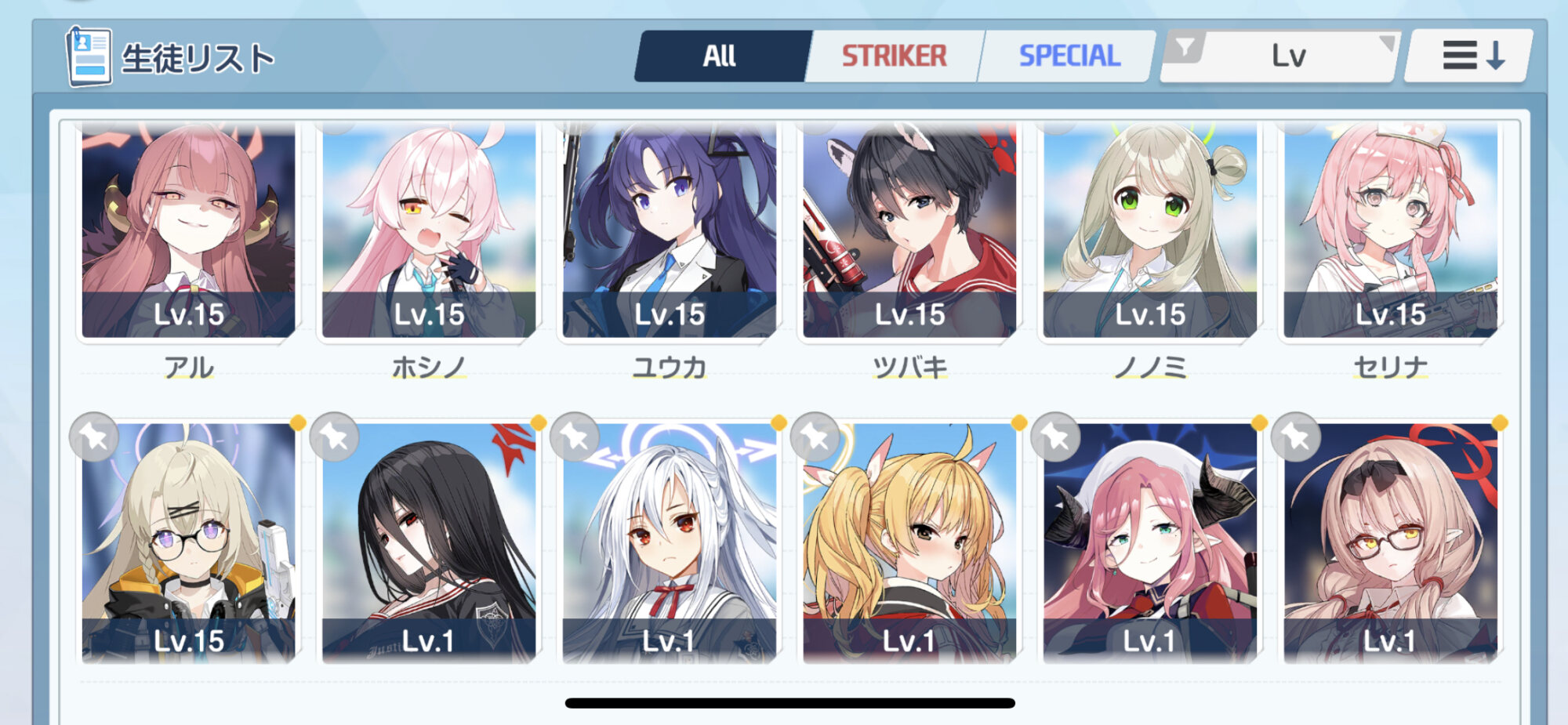Image resolution: width=1568 pixels, height=725 pixels.
Task: Open セリナ student card
Action: pyautogui.click(x=1391, y=230)
